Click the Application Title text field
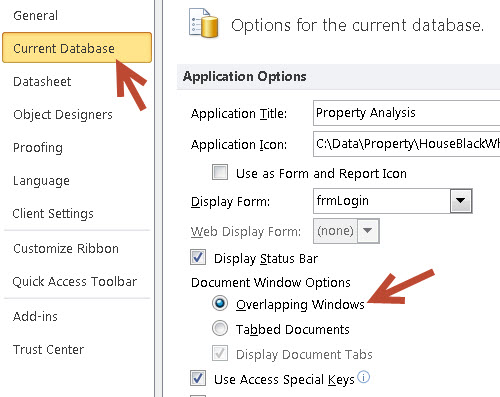The image size is (500, 397). (x=407, y=113)
